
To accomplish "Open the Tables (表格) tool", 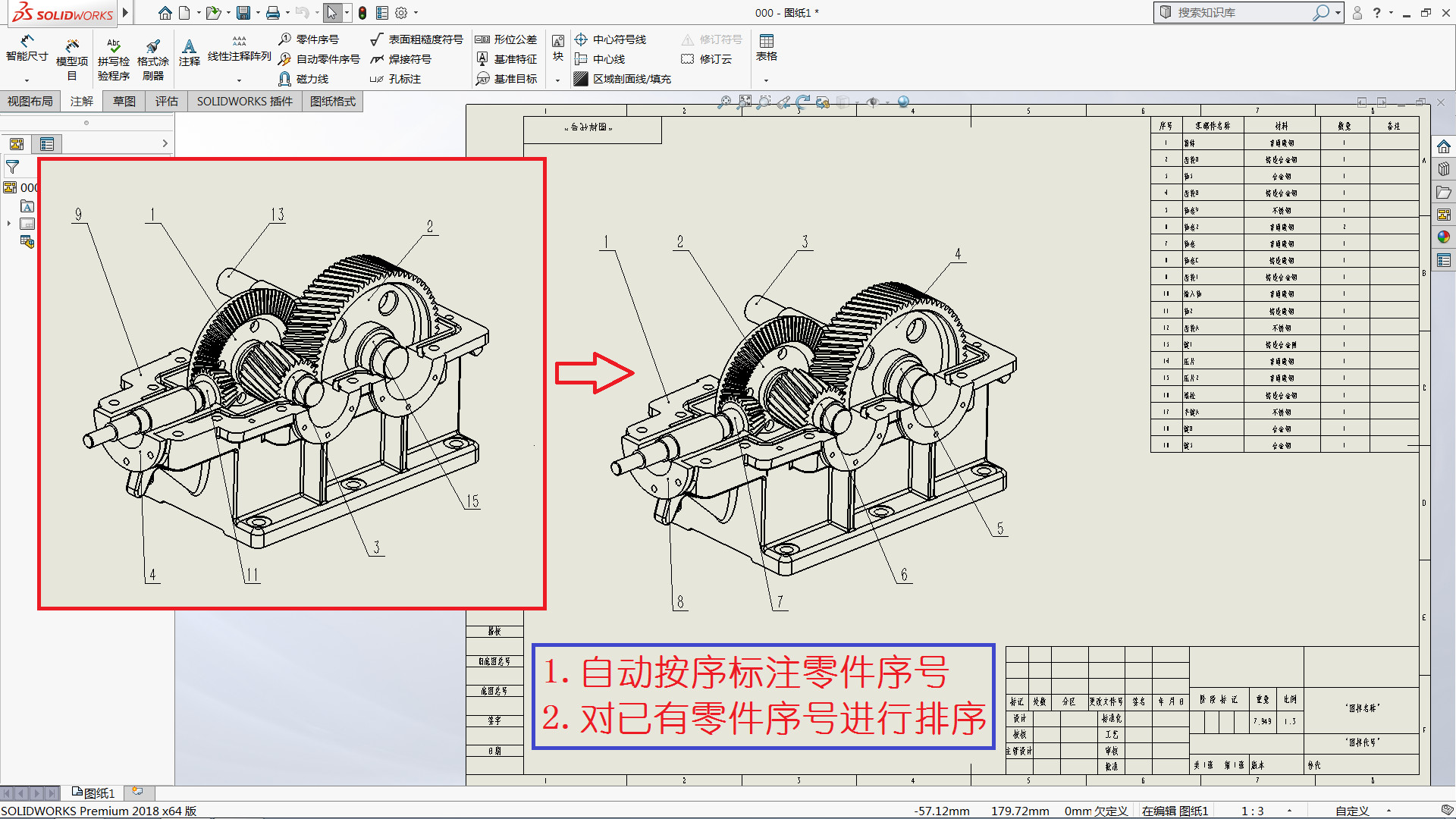I will 767,47.
